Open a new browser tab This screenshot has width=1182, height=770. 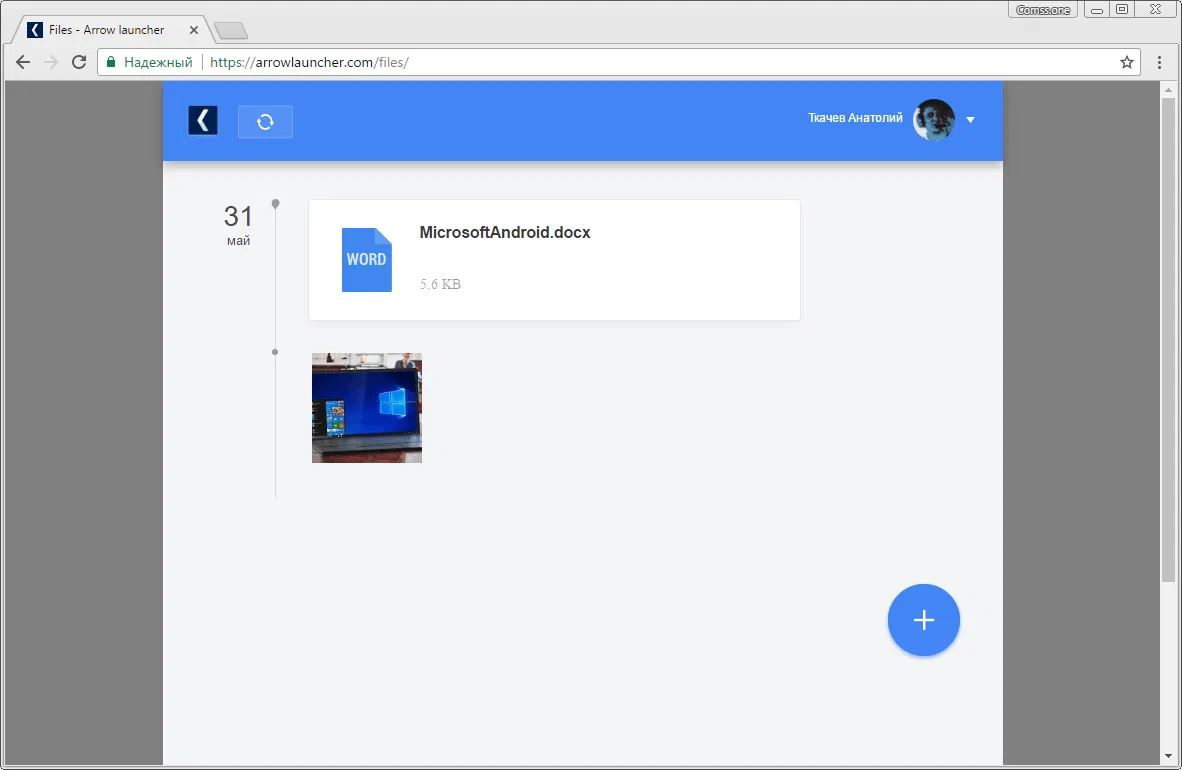coord(231,29)
